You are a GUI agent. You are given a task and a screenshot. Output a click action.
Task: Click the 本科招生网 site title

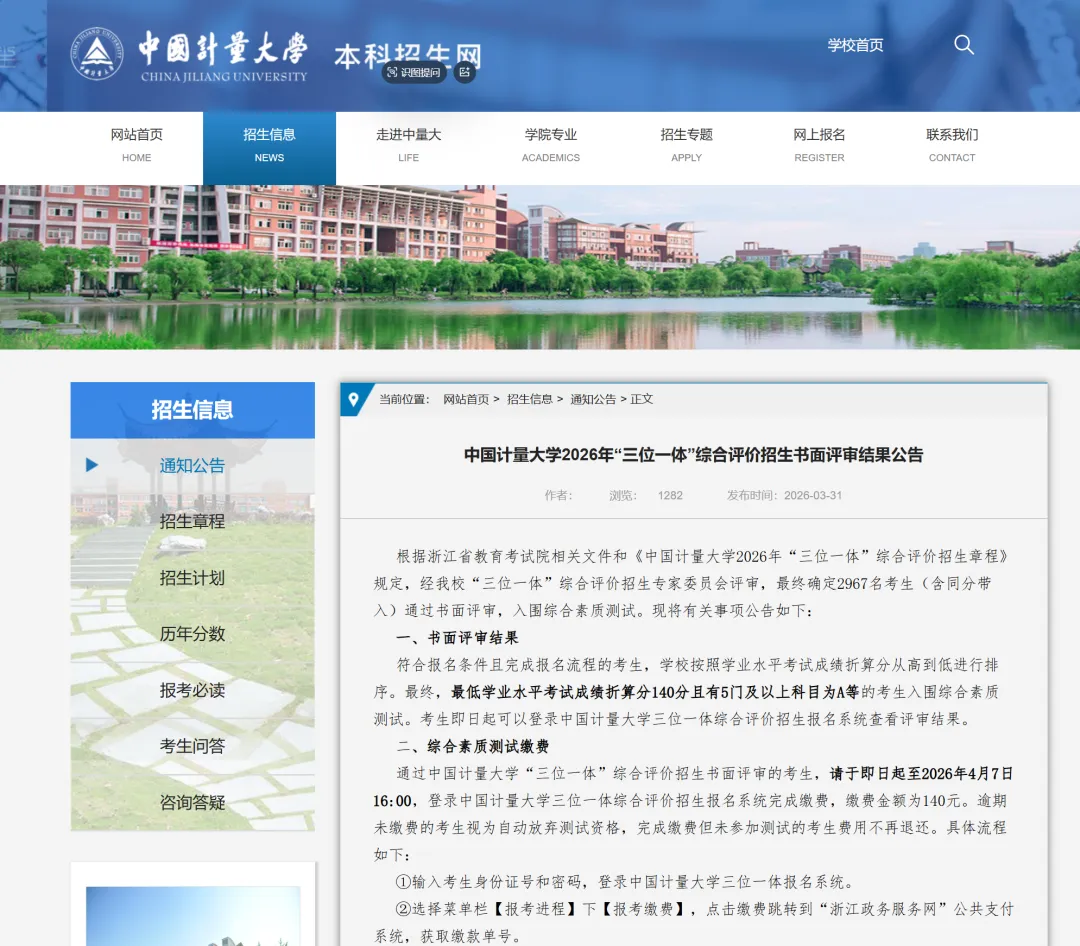(408, 56)
